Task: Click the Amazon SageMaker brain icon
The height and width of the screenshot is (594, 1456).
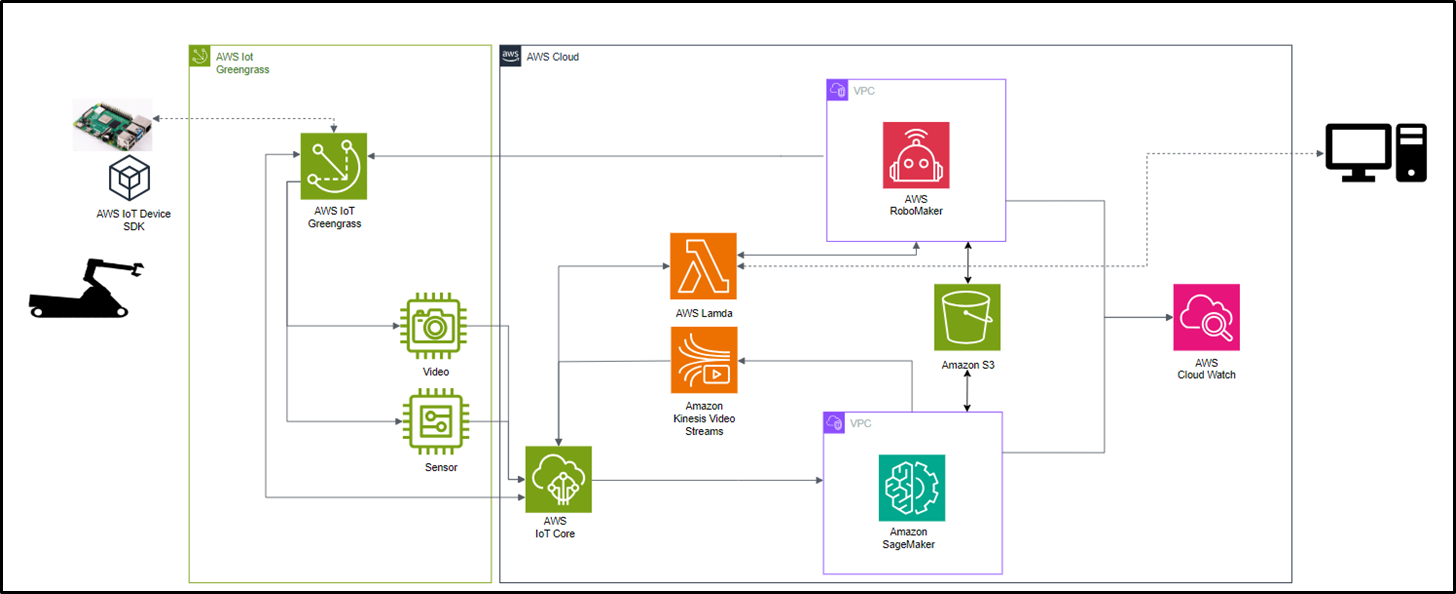Action: click(911, 487)
